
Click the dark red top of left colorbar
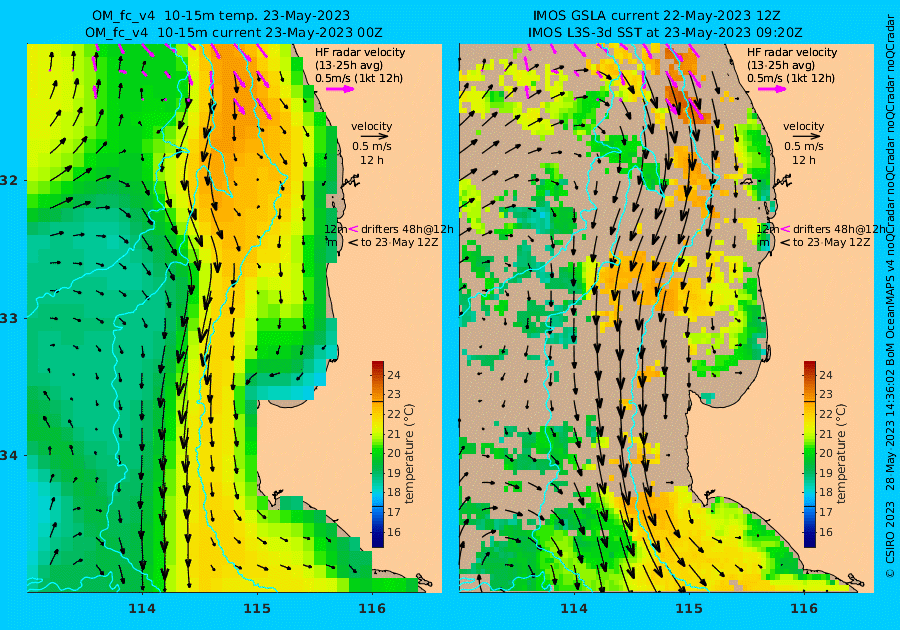tap(378, 365)
